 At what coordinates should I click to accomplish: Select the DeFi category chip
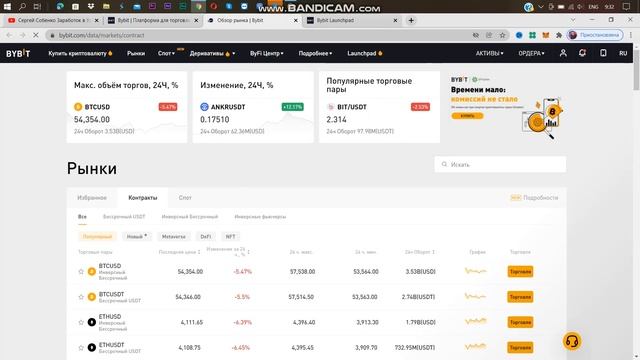pyautogui.click(x=206, y=236)
